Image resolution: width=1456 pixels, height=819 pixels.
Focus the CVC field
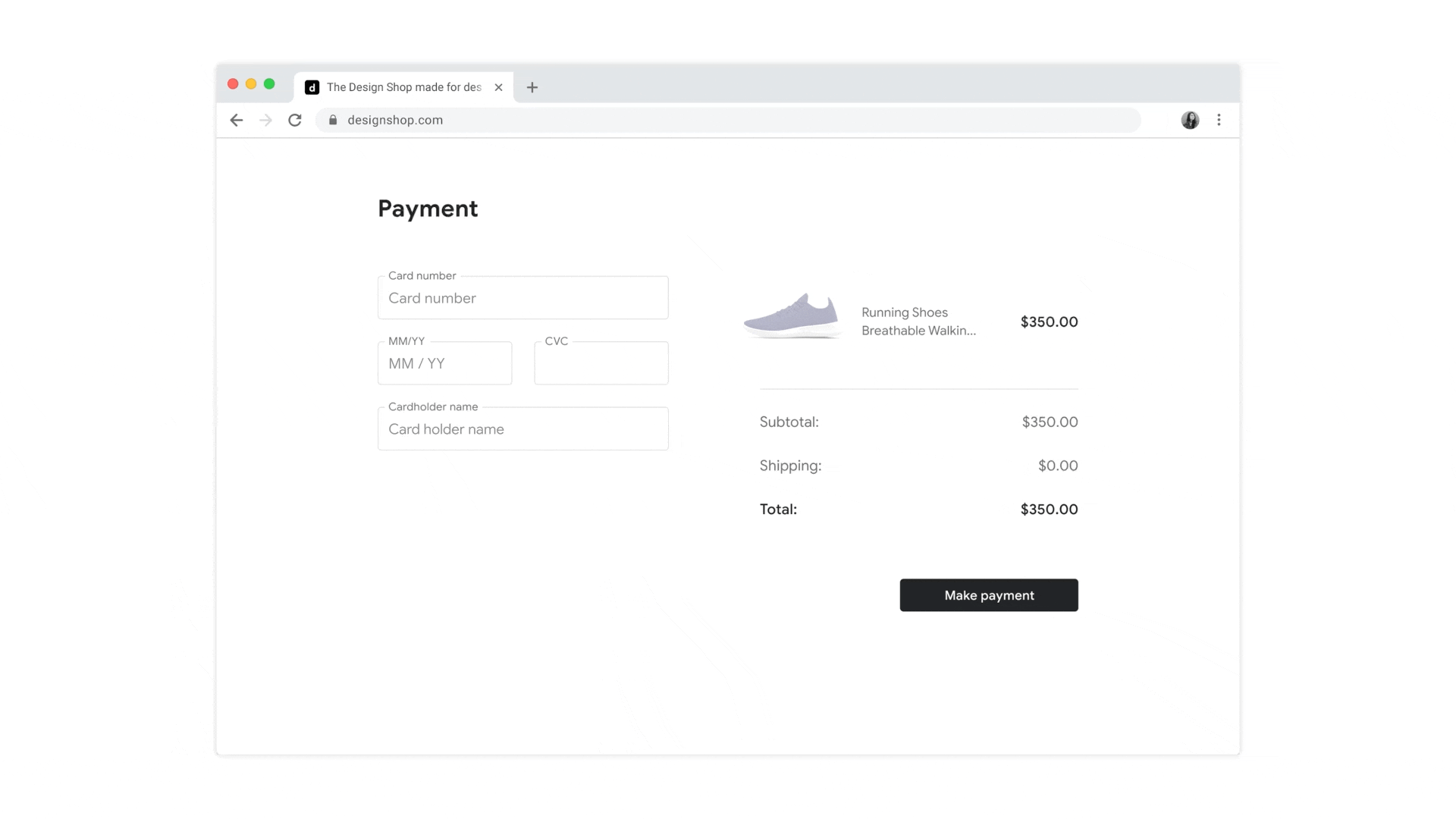coord(601,363)
